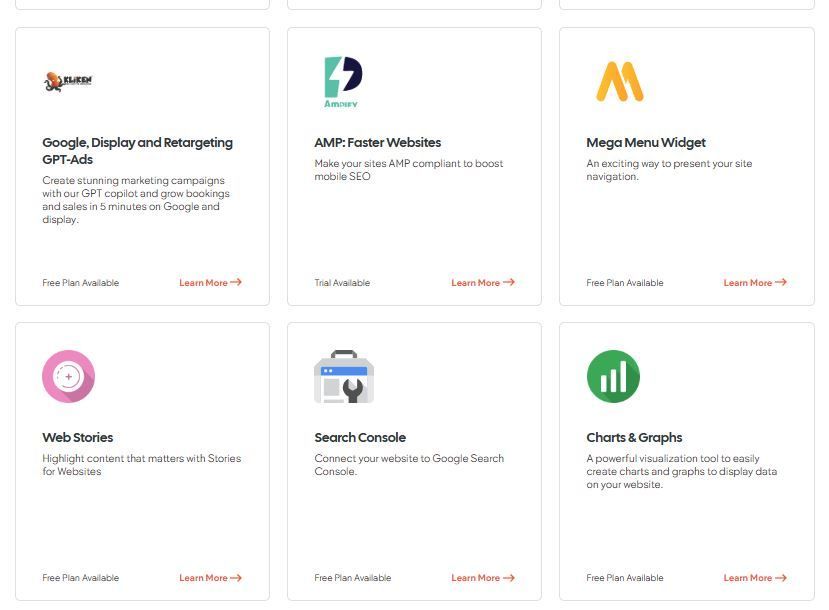The image size is (829, 610).
Task: Click the Search Console description text
Action: pos(409,465)
